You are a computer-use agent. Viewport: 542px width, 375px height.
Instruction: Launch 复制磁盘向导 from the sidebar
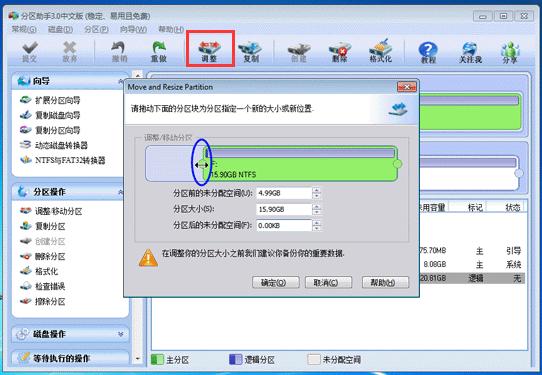(x=50, y=115)
